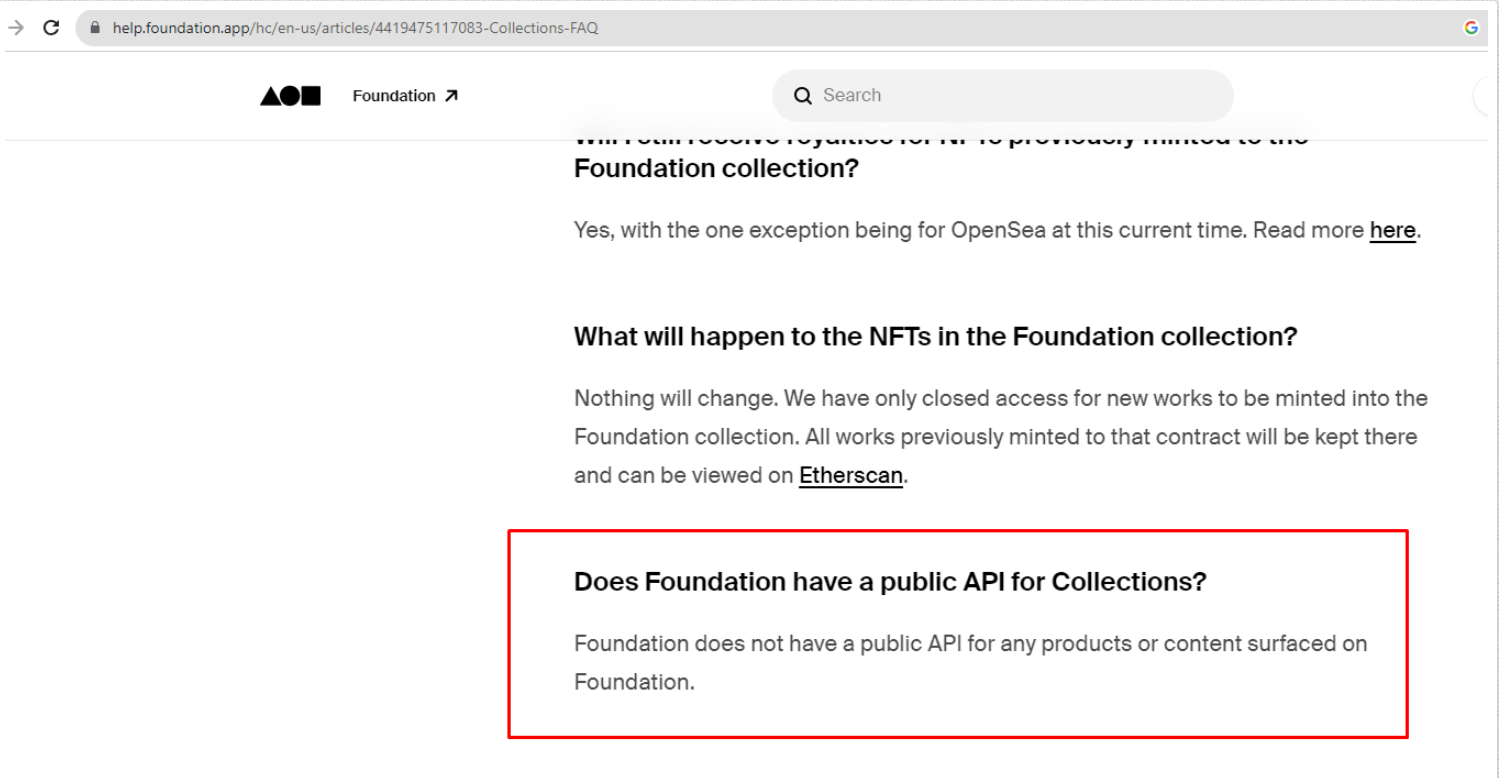Viewport: 1499px width, 778px height.
Task: Click the Google icon in address bar
Action: [x=1471, y=28]
